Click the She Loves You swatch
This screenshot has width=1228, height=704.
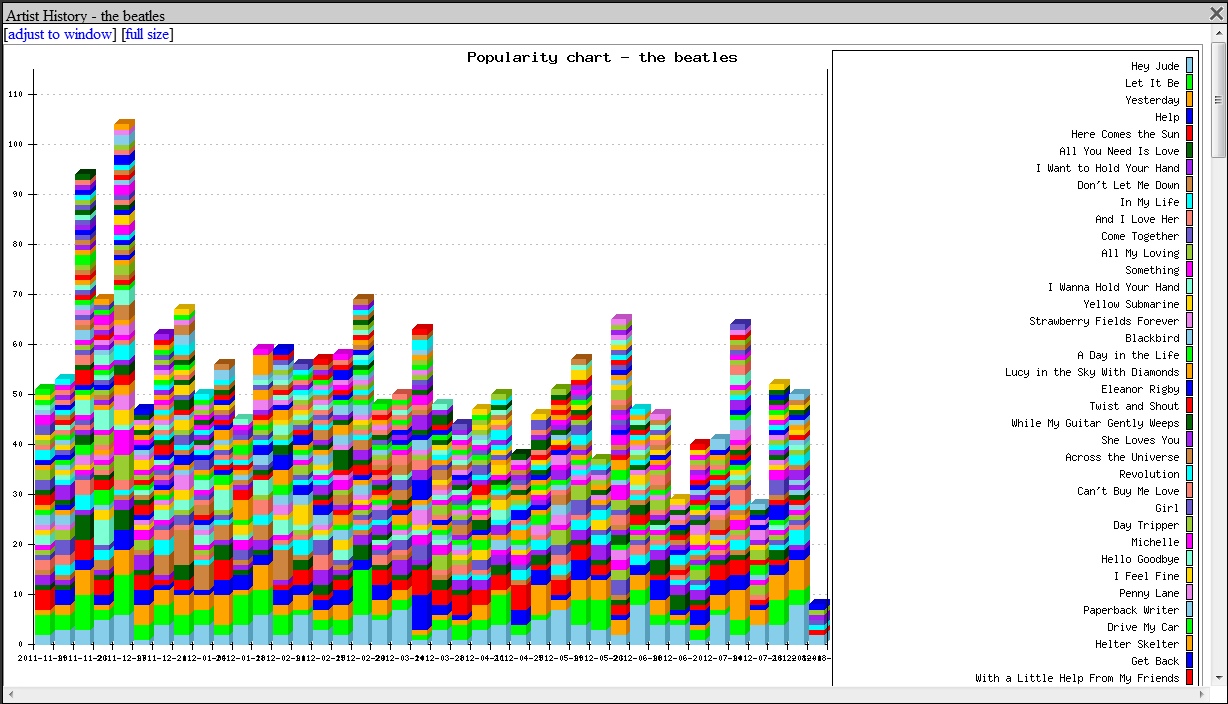pos(1189,440)
